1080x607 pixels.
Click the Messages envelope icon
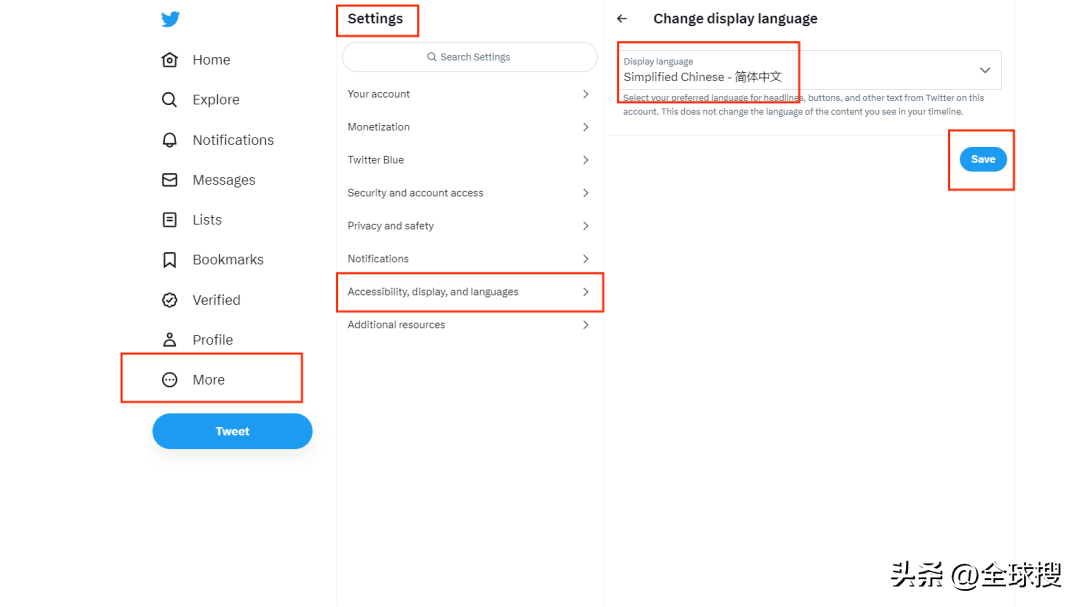[x=170, y=180]
